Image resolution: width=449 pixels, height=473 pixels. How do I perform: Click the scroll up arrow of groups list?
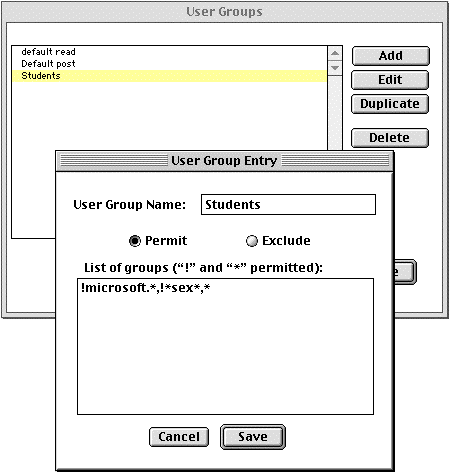pyautogui.click(x=335, y=53)
